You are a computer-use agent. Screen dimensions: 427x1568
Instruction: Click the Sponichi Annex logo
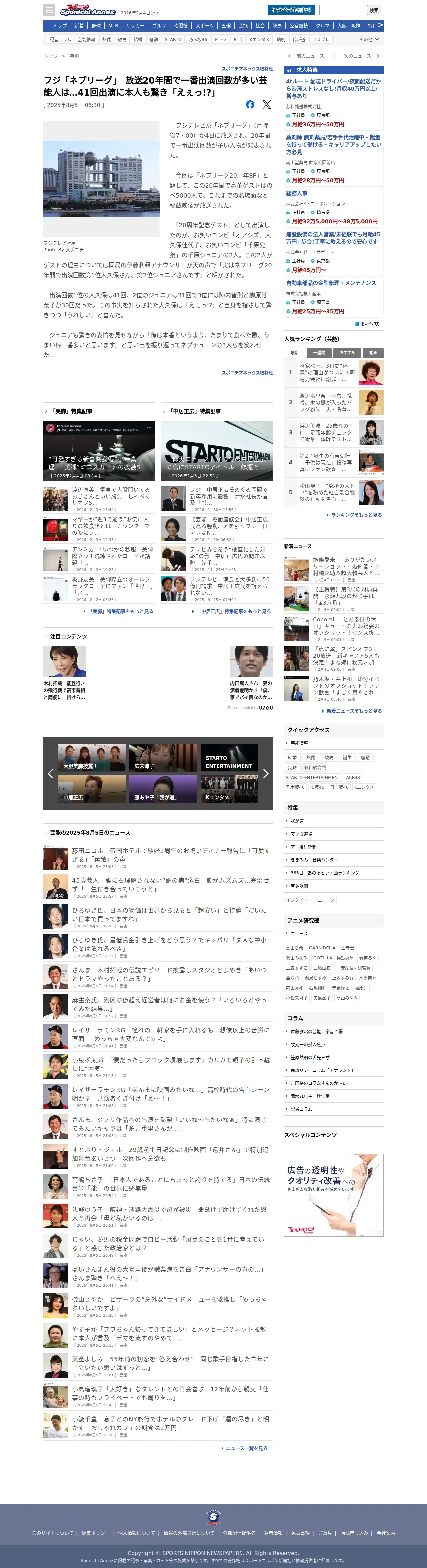click(x=87, y=10)
